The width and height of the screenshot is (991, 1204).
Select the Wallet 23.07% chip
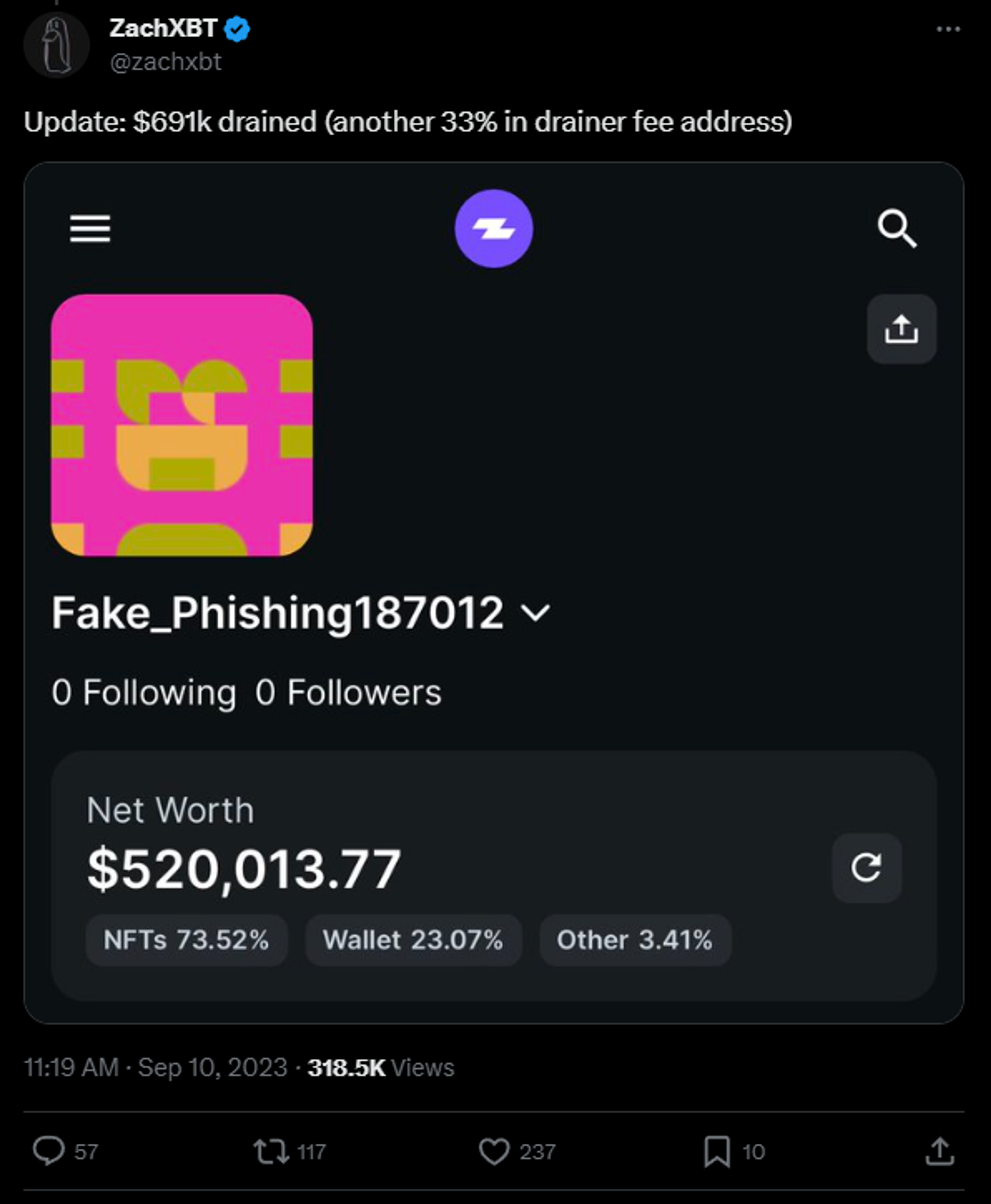(413, 940)
